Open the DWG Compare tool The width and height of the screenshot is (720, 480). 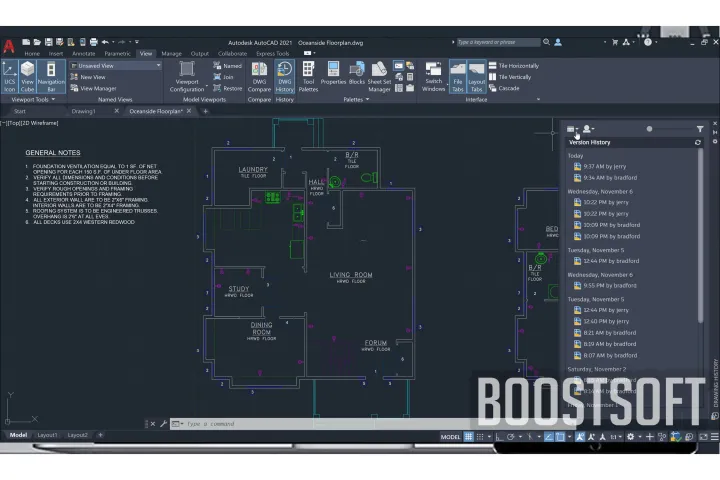coord(259,77)
